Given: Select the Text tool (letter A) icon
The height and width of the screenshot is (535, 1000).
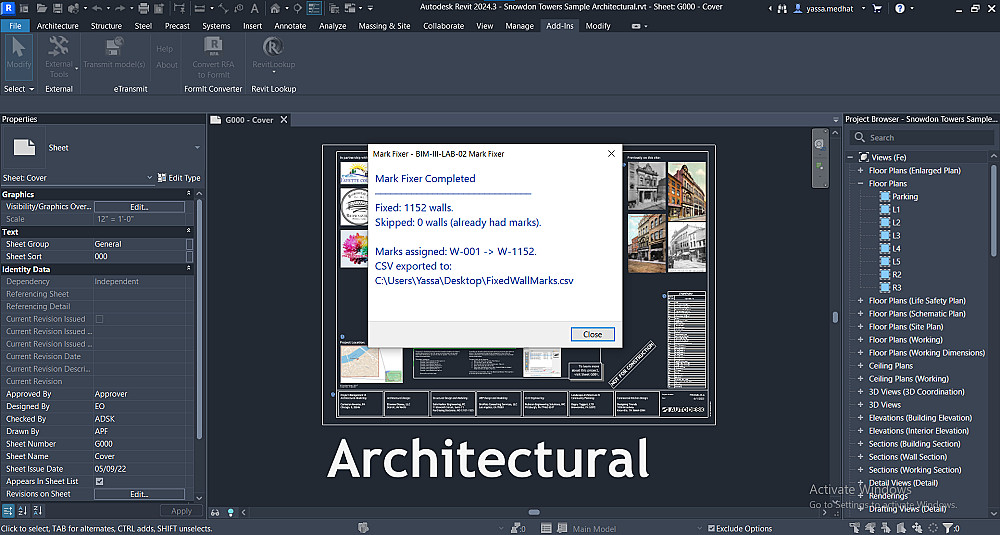Looking at the screenshot, I should 254,8.
